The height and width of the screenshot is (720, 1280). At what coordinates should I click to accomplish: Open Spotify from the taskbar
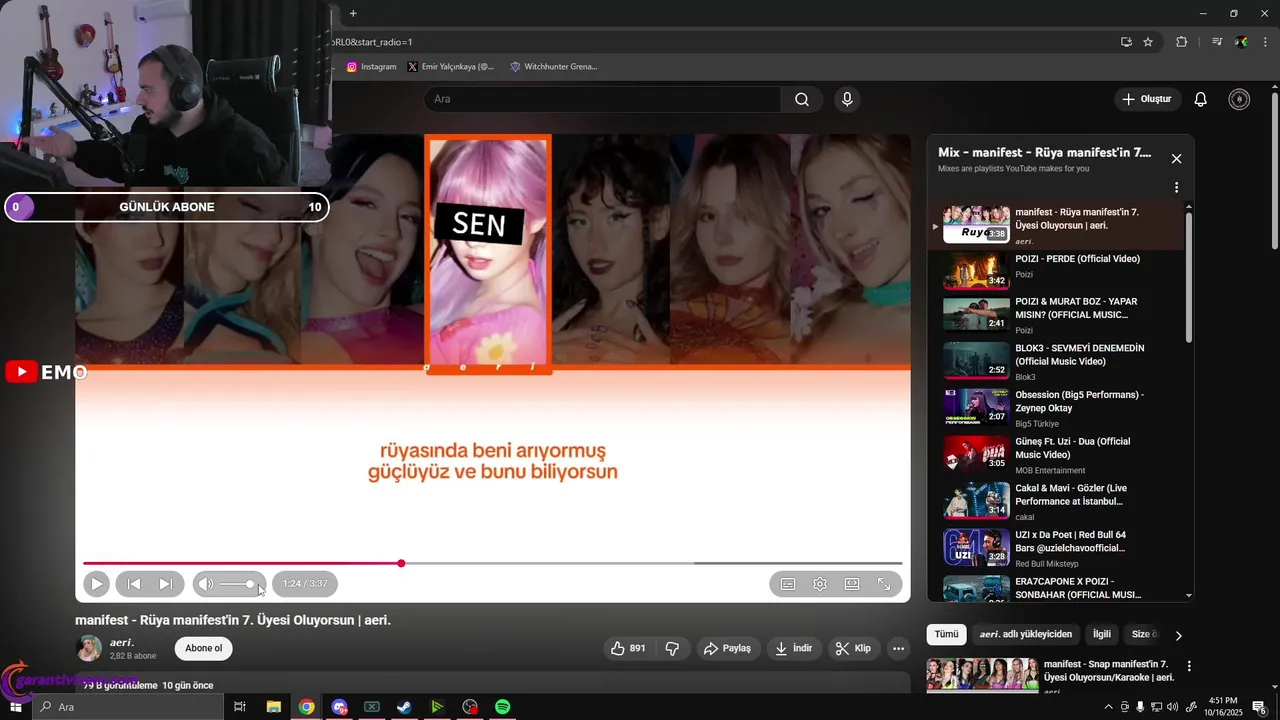(503, 707)
